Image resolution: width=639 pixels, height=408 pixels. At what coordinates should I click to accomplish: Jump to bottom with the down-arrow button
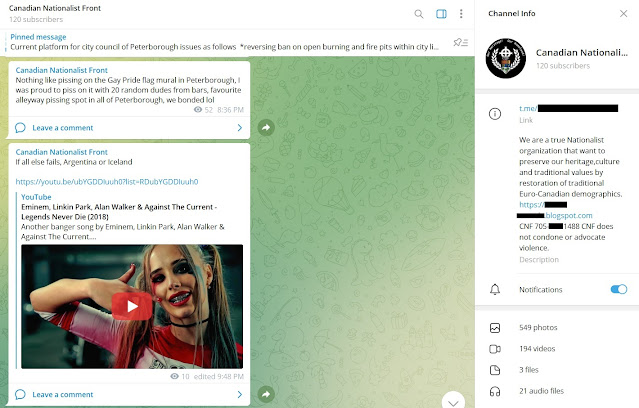453,402
